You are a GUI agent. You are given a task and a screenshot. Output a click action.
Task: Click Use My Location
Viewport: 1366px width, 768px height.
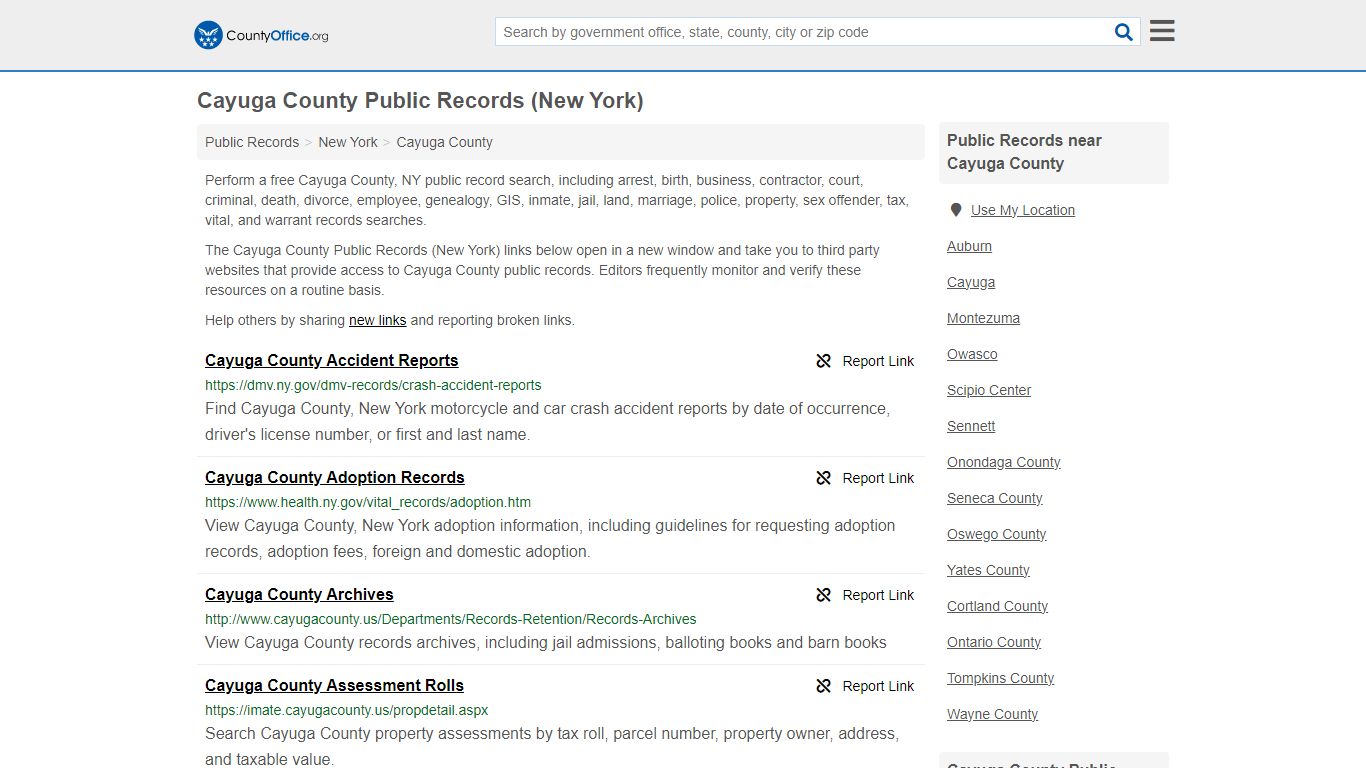pyautogui.click(x=1023, y=210)
